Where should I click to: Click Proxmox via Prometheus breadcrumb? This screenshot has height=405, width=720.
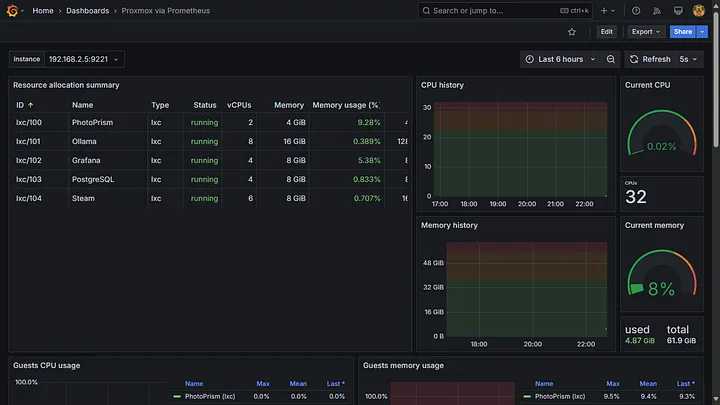(165, 11)
